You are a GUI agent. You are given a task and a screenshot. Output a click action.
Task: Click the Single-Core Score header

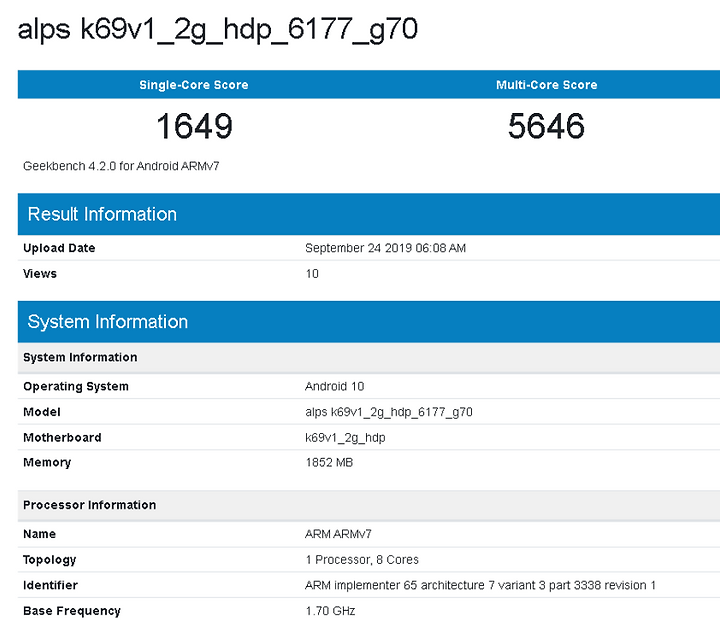point(194,85)
